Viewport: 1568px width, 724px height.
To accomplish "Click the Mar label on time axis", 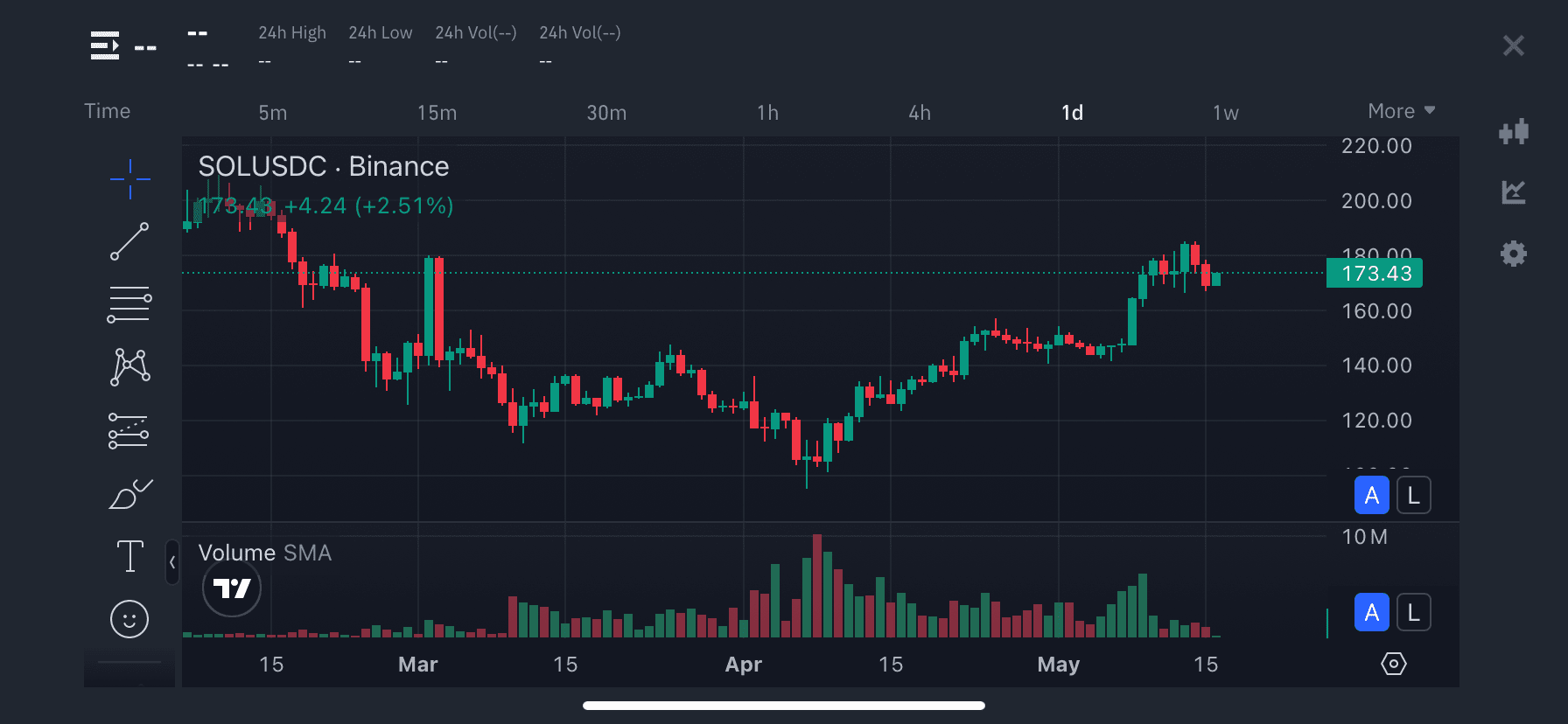I will click(418, 665).
